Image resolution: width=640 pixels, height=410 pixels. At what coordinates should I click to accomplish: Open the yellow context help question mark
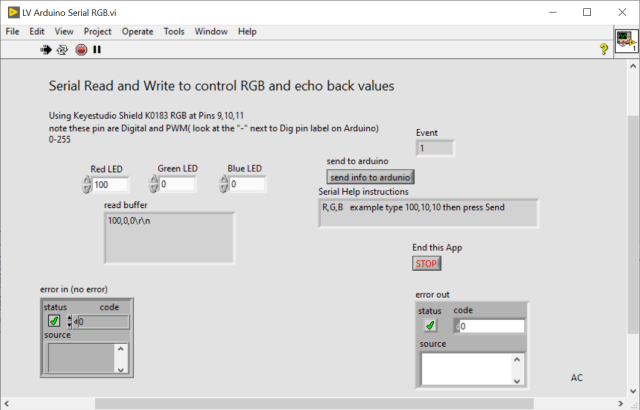pos(603,48)
